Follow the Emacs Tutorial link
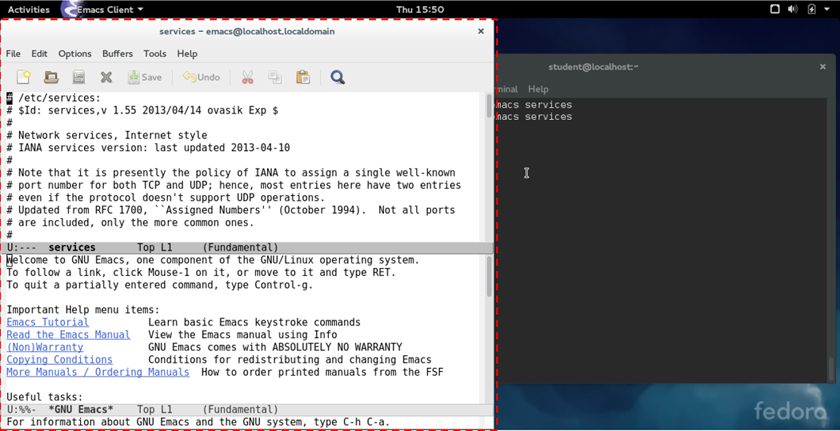 pyautogui.click(x=47, y=322)
